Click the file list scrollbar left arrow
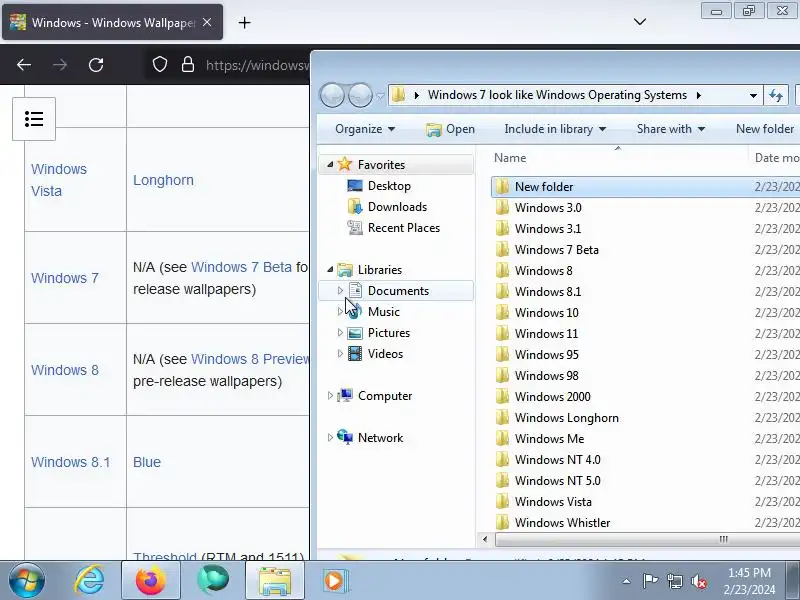800x600 pixels. click(485, 539)
